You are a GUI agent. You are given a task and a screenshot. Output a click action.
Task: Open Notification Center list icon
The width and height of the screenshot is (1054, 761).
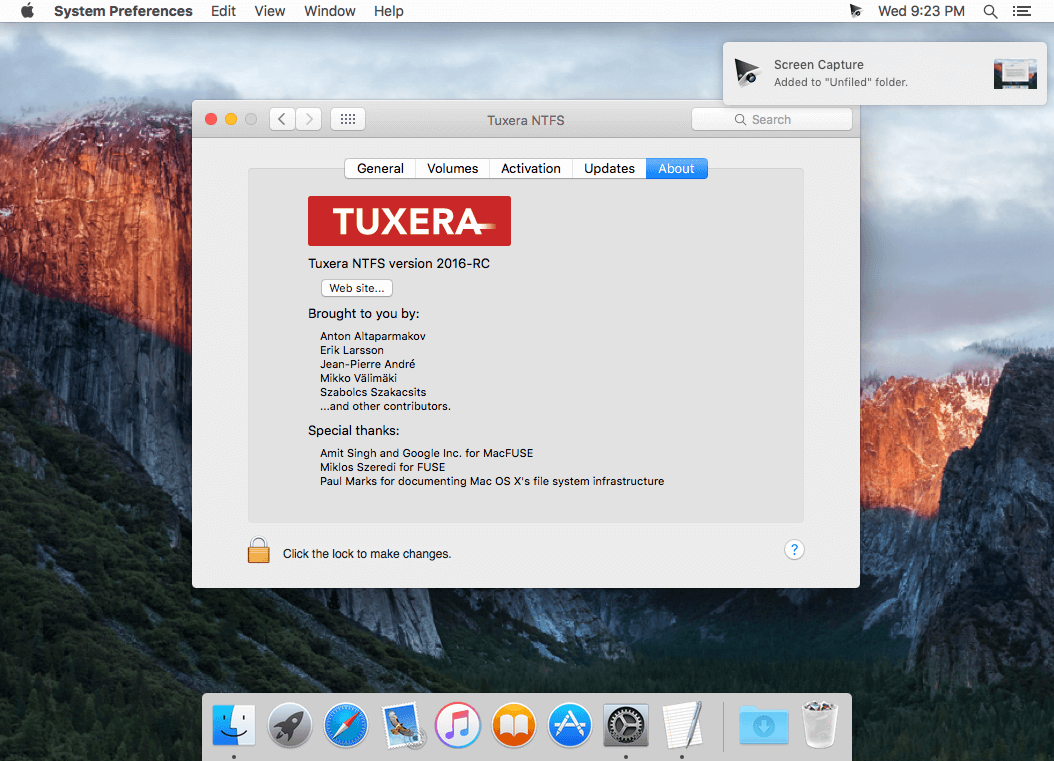coord(1022,11)
